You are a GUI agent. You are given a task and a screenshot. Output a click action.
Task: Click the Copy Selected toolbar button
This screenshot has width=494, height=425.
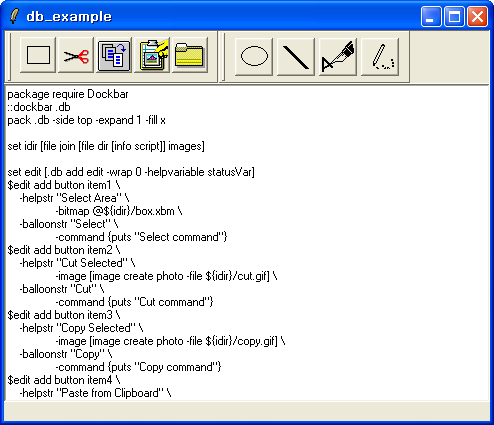[x=114, y=55]
